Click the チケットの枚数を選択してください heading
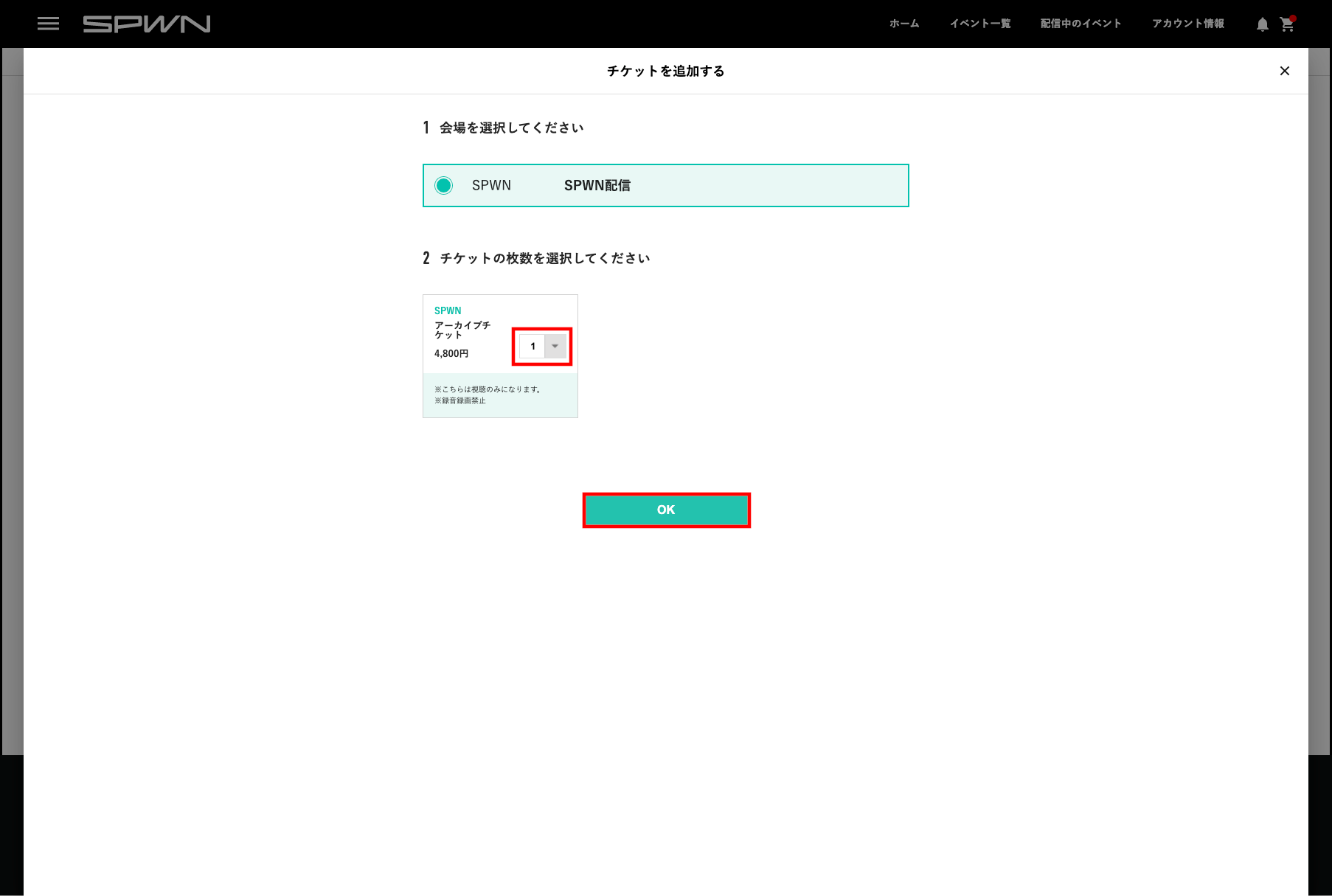Screen dimensions: 1332x896 (545, 258)
